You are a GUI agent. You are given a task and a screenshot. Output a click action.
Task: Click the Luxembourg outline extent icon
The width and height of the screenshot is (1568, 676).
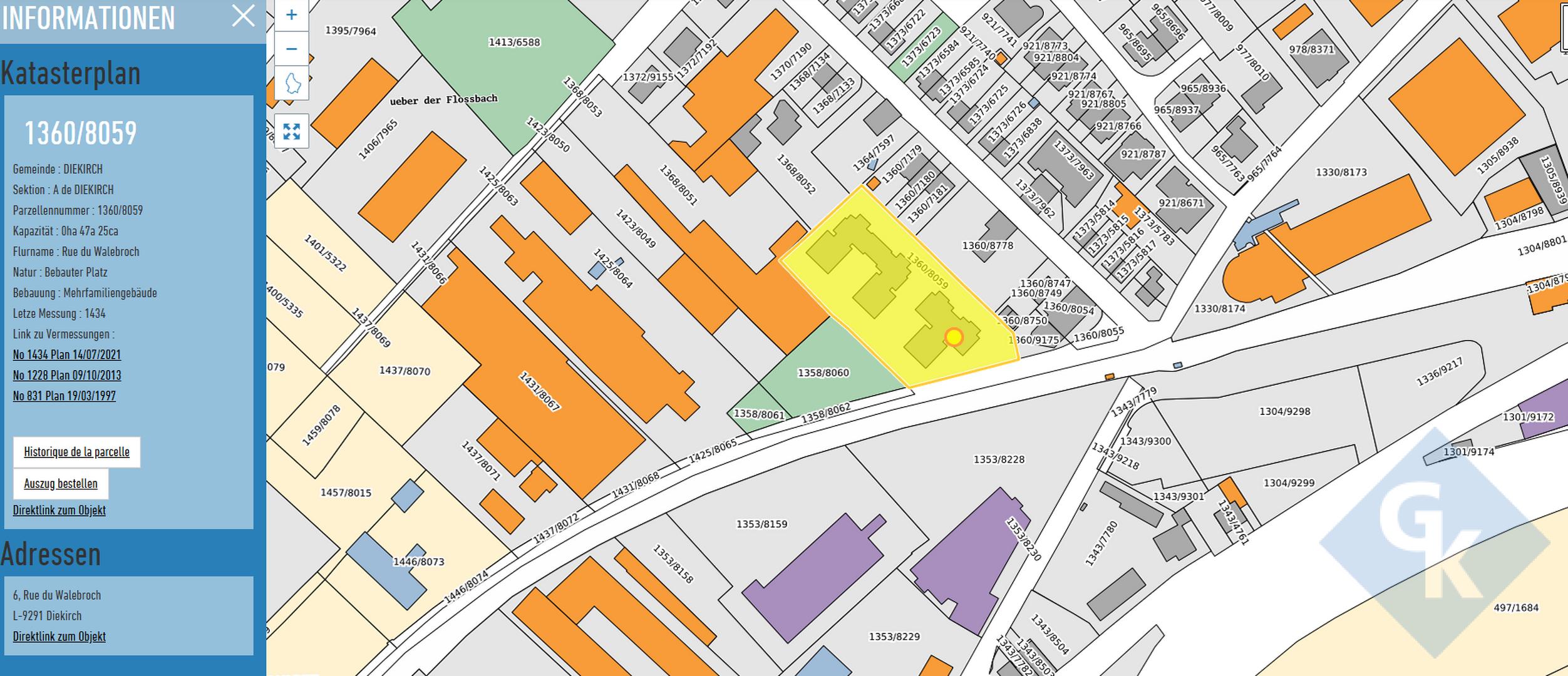pos(292,83)
